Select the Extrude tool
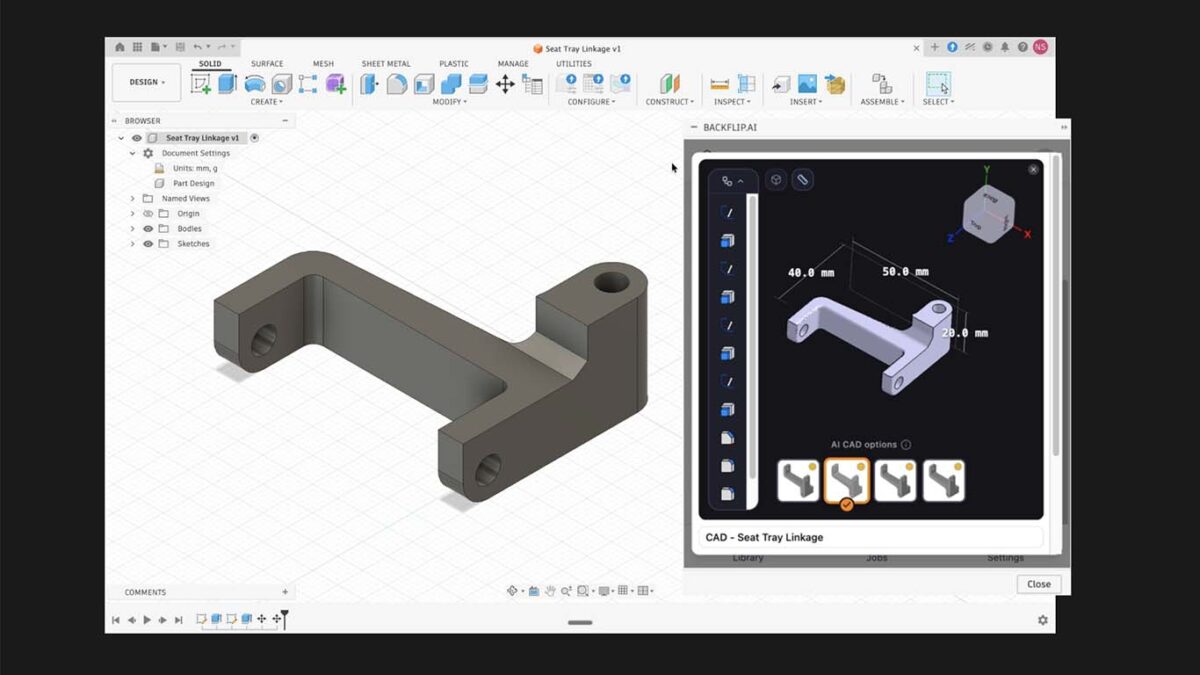The width and height of the screenshot is (1200, 675). pyautogui.click(x=228, y=84)
